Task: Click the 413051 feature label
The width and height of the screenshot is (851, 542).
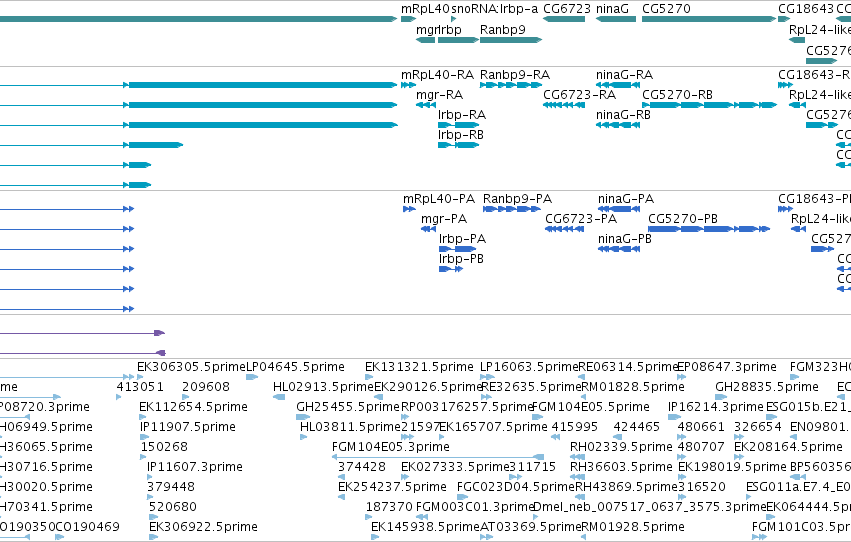Action: [140, 387]
